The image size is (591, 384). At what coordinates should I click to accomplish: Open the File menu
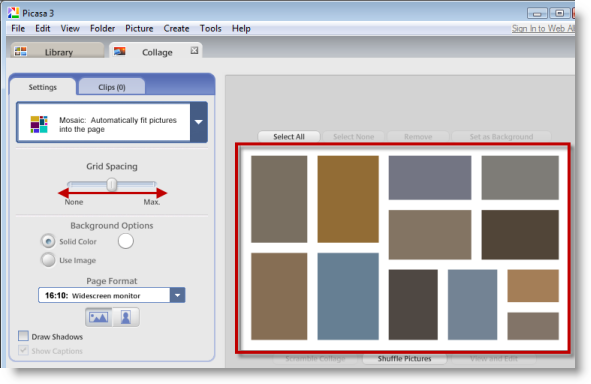tap(18, 29)
